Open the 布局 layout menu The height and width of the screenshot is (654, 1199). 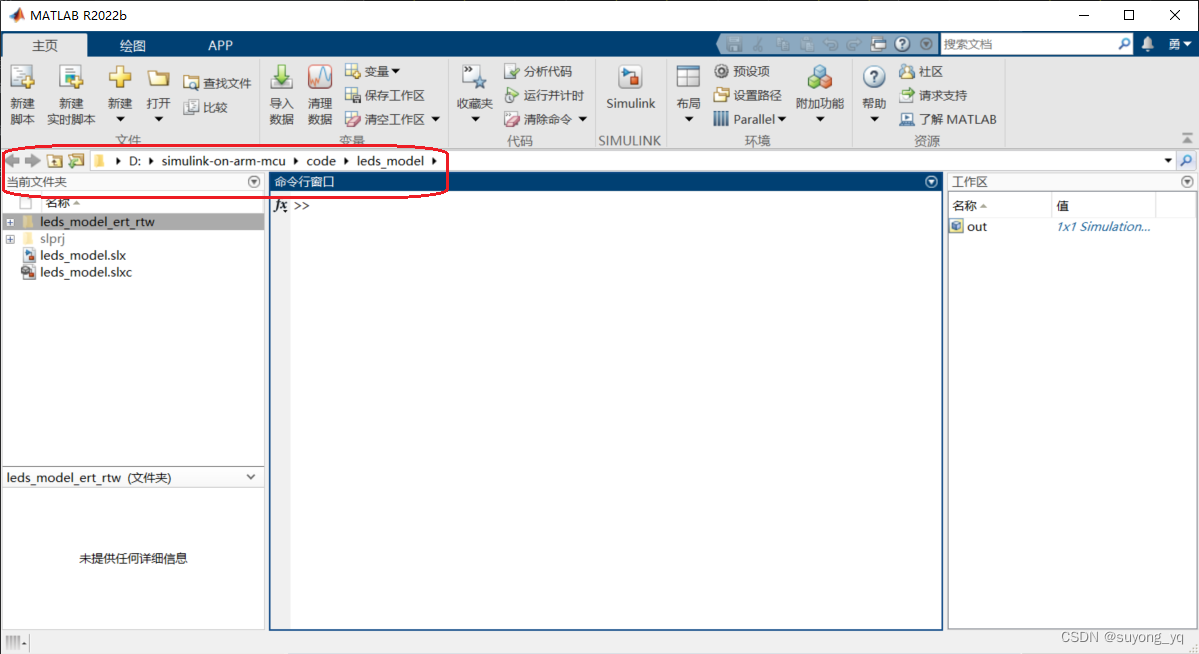click(688, 95)
